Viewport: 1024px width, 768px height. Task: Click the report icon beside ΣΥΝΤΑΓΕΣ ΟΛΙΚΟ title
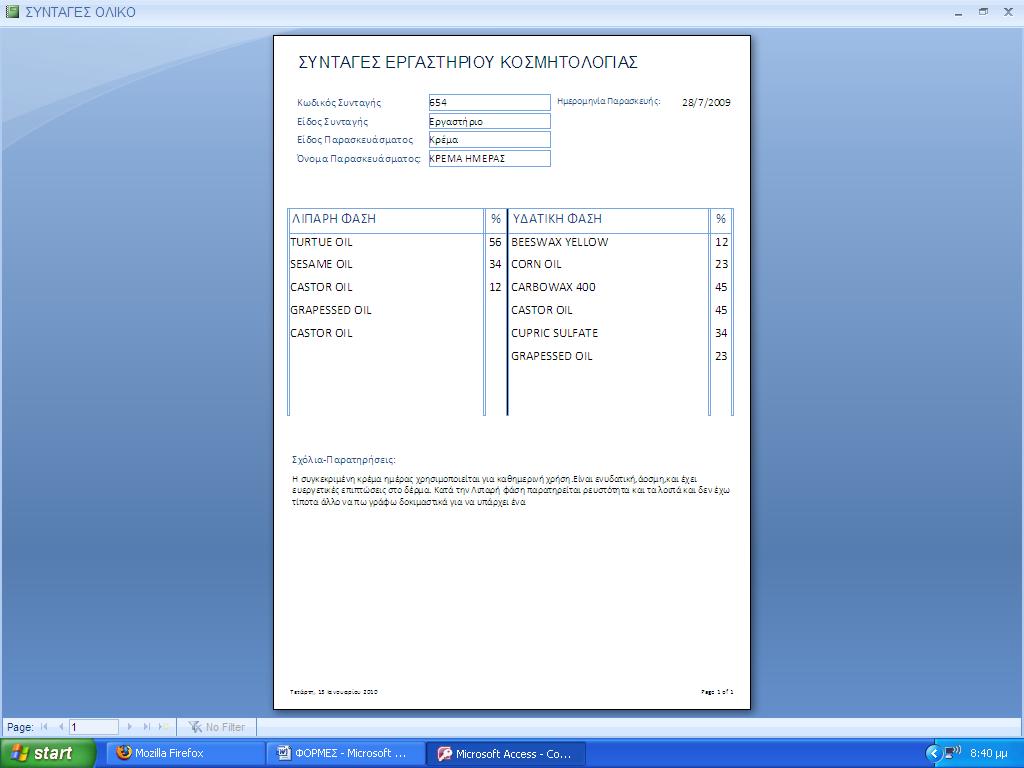(12, 12)
